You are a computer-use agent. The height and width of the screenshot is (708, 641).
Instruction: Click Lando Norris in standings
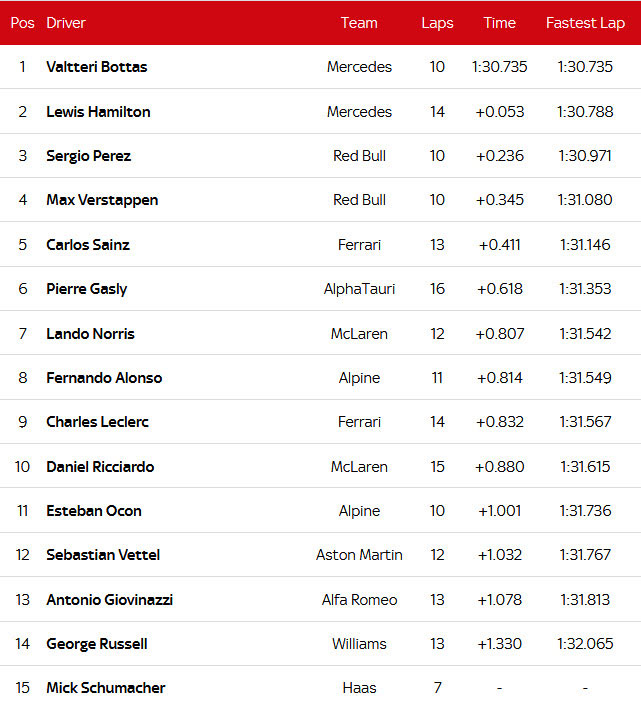90,334
